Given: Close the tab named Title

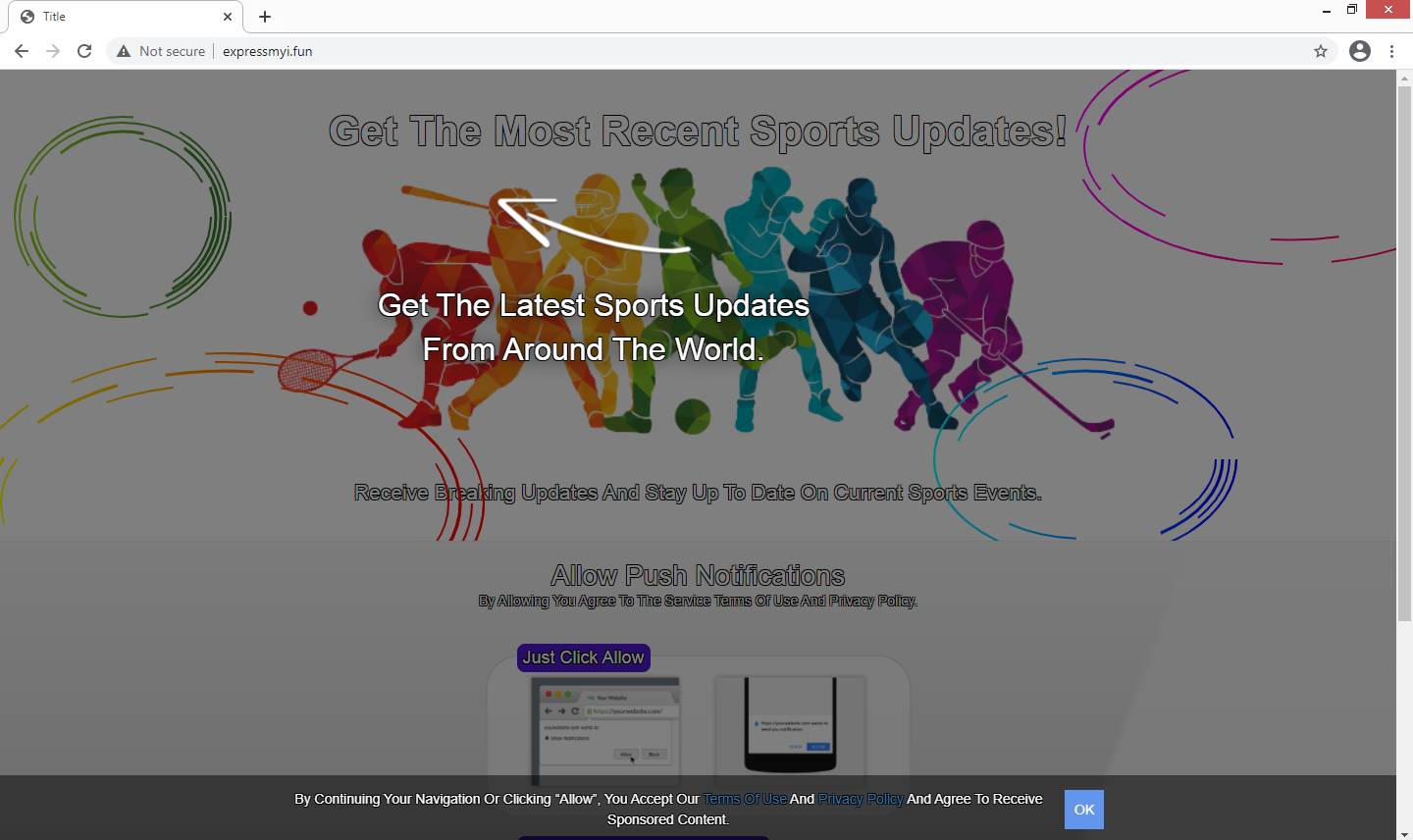Looking at the screenshot, I should 228,17.
